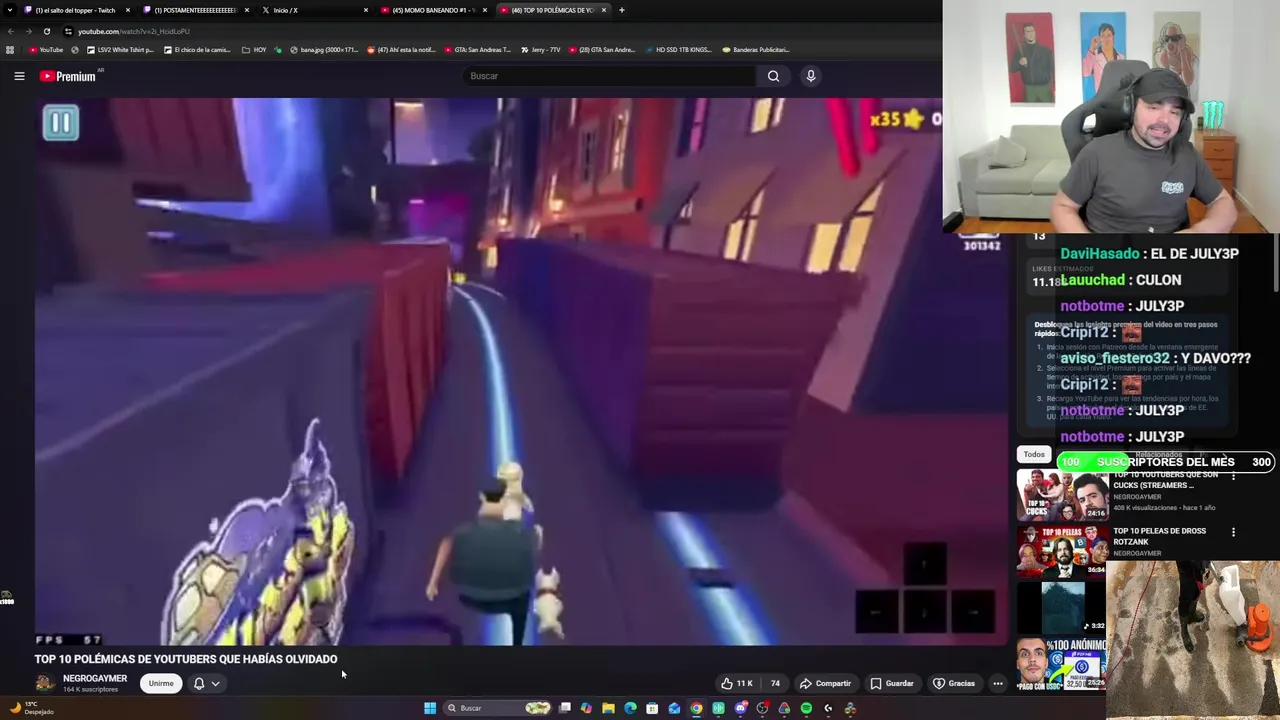
Task: Expand the subscription notification chevron dropdown
Action: tap(215, 684)
